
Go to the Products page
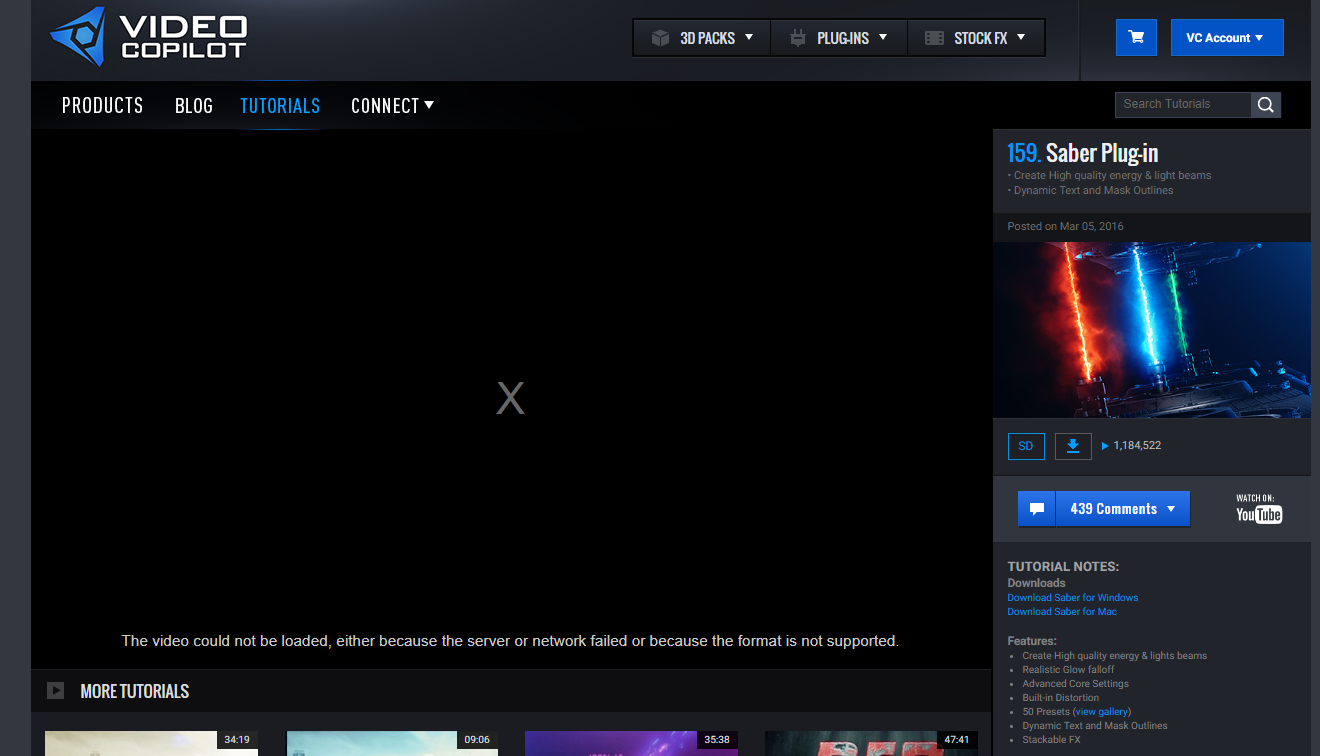click(103, 105)
